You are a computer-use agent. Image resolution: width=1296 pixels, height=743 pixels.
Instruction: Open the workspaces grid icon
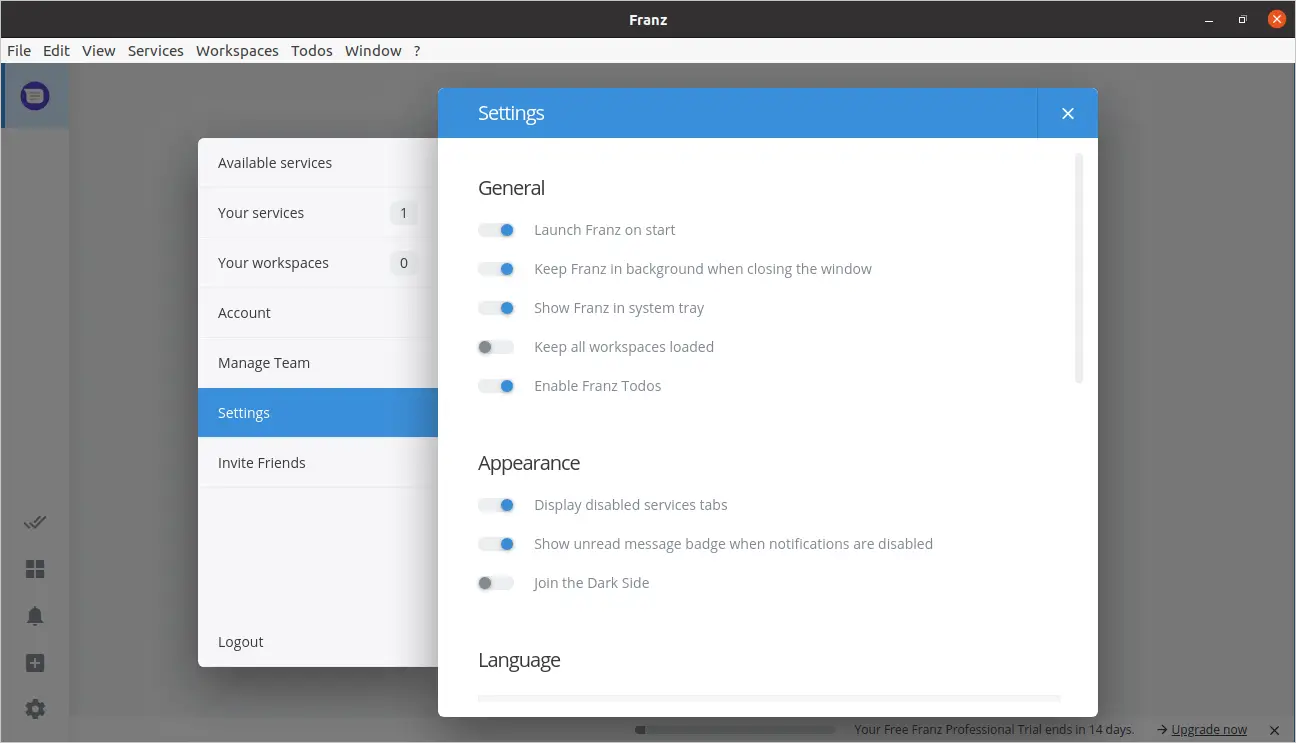point(35,569)
